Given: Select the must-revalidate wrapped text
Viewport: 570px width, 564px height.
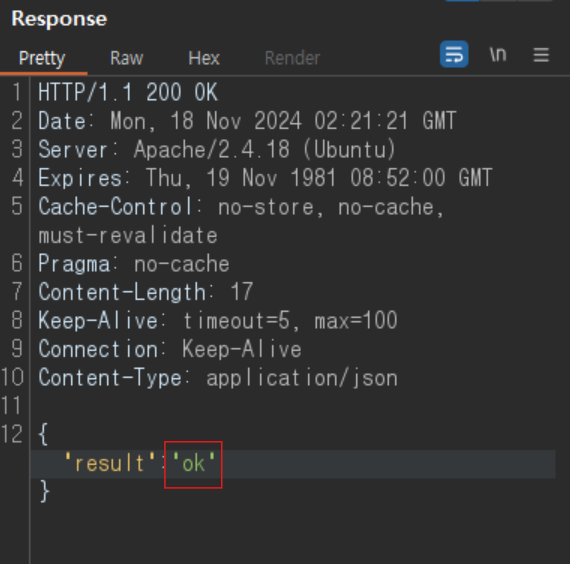Looking at the screenshot, I should click(128, 235).
